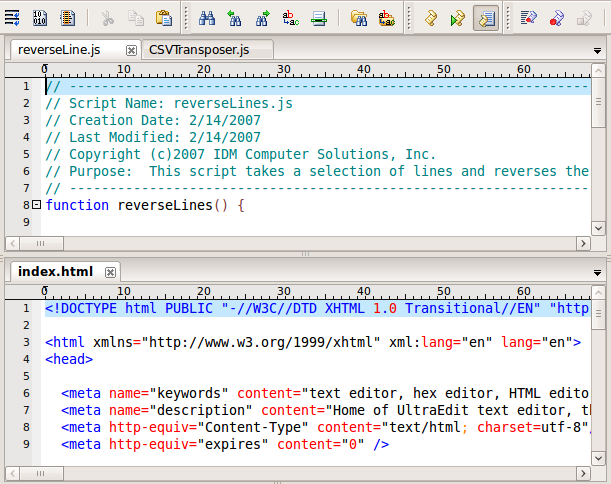This screenshot has width=611, height=484.
Task: Toggle column mode icon
Action: coord(67,18)
